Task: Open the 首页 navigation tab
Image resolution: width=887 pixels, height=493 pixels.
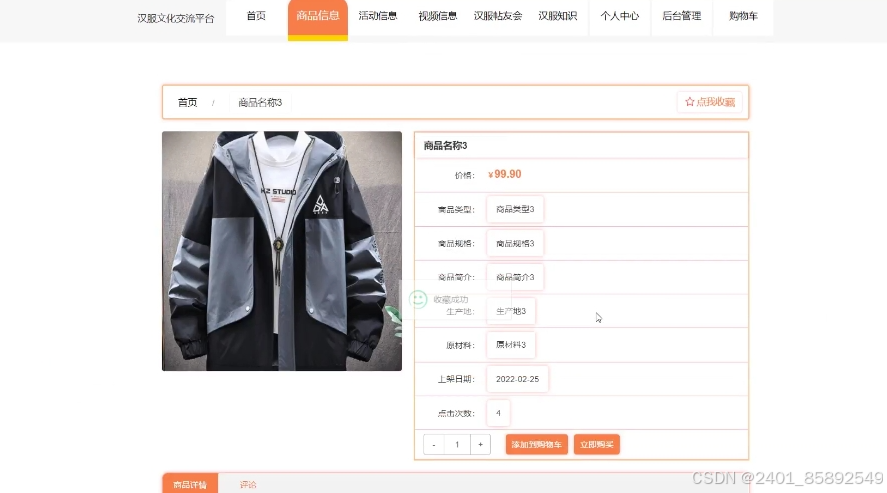Action: click(x=256, y=18)
